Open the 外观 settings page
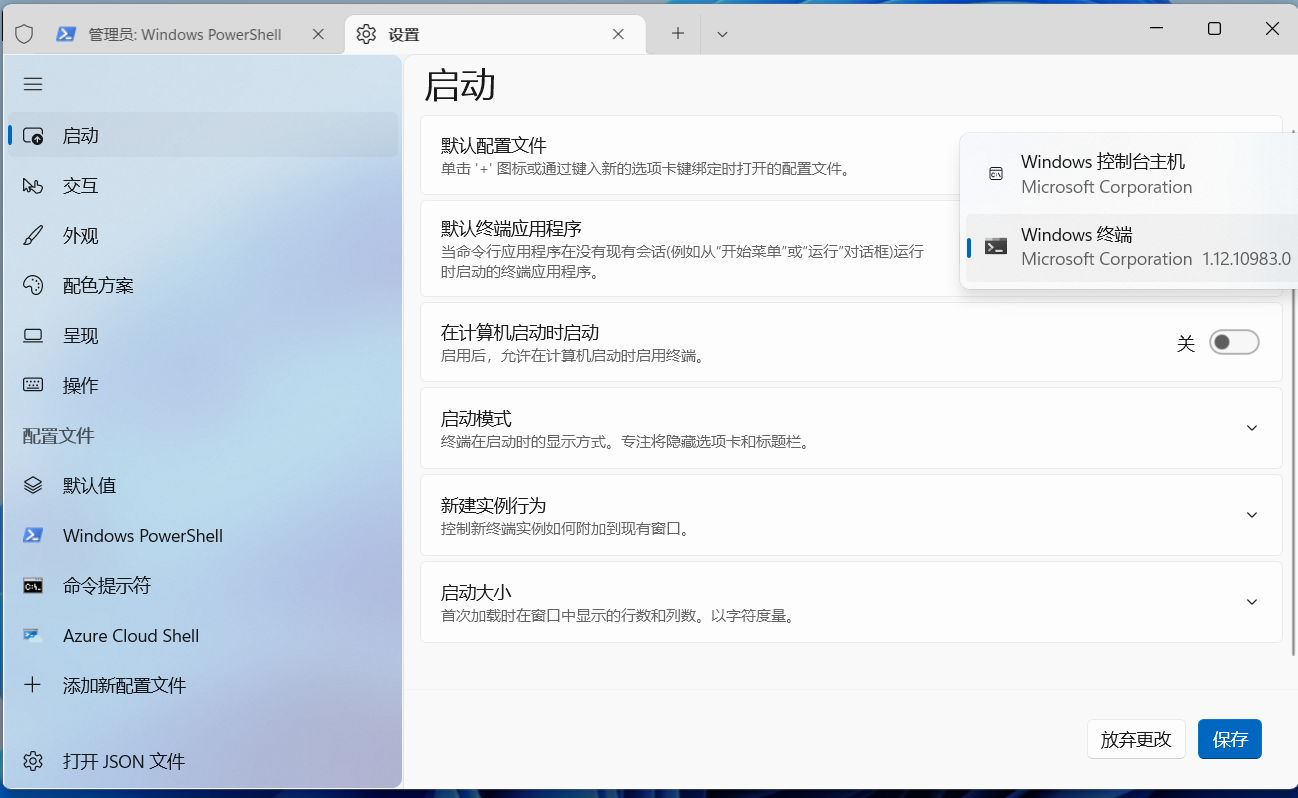Image resolution: width=1298 pixels, height=798 pixels. (x=203, y=236)
